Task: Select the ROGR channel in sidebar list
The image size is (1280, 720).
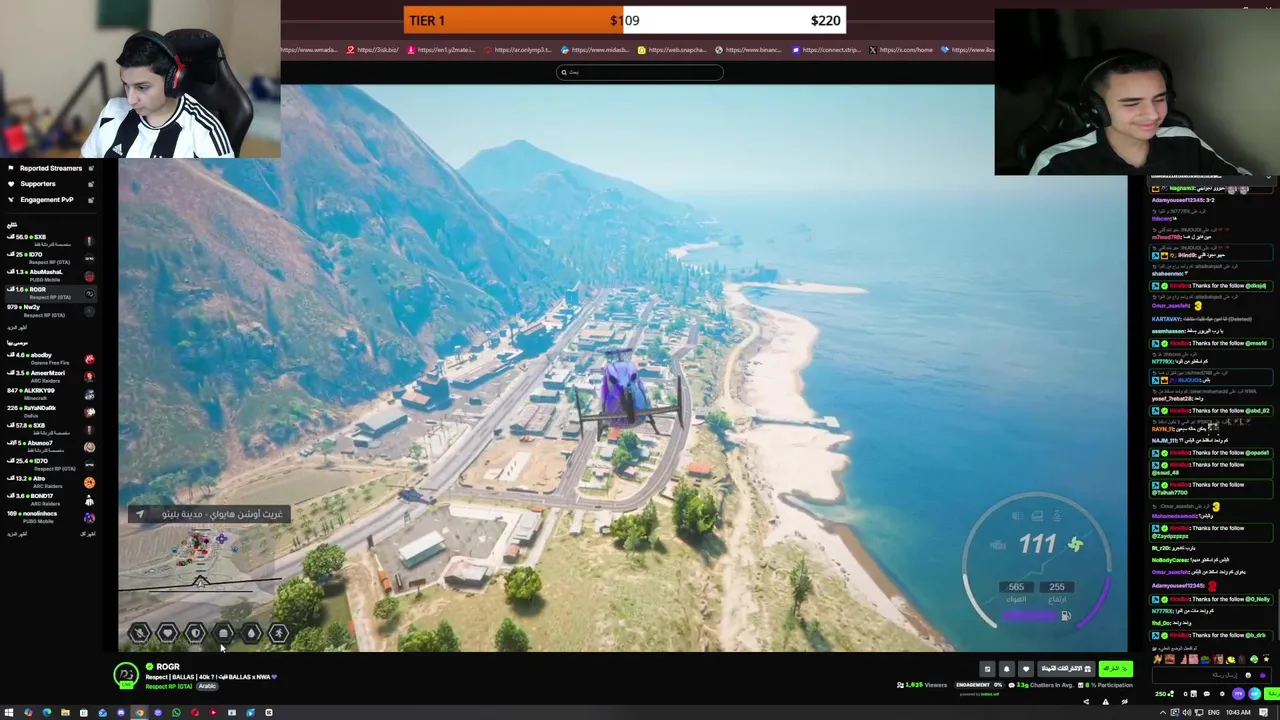Action: click(x=50, y=293)
